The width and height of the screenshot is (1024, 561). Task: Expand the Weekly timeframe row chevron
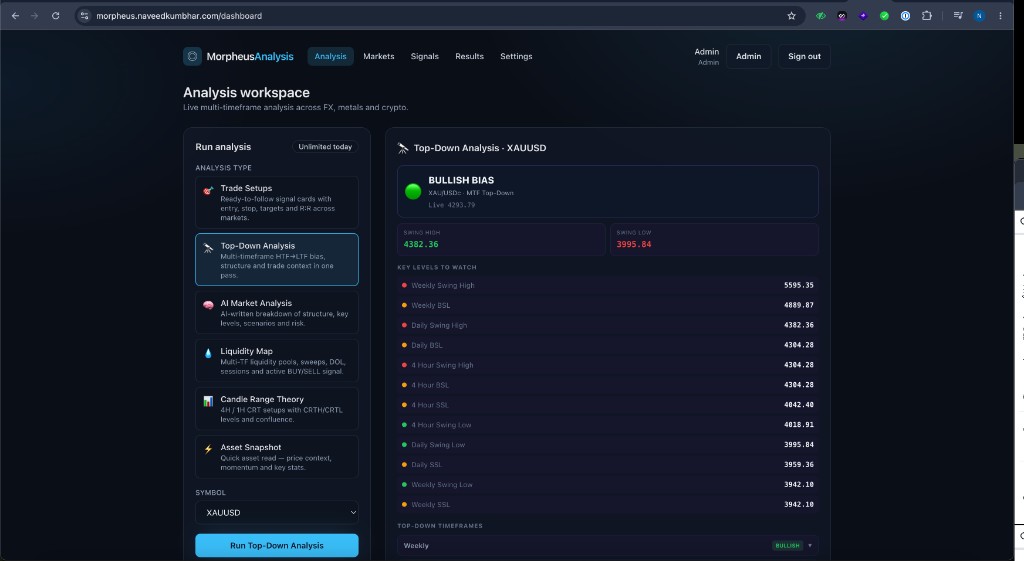click(x=810, y=545)
